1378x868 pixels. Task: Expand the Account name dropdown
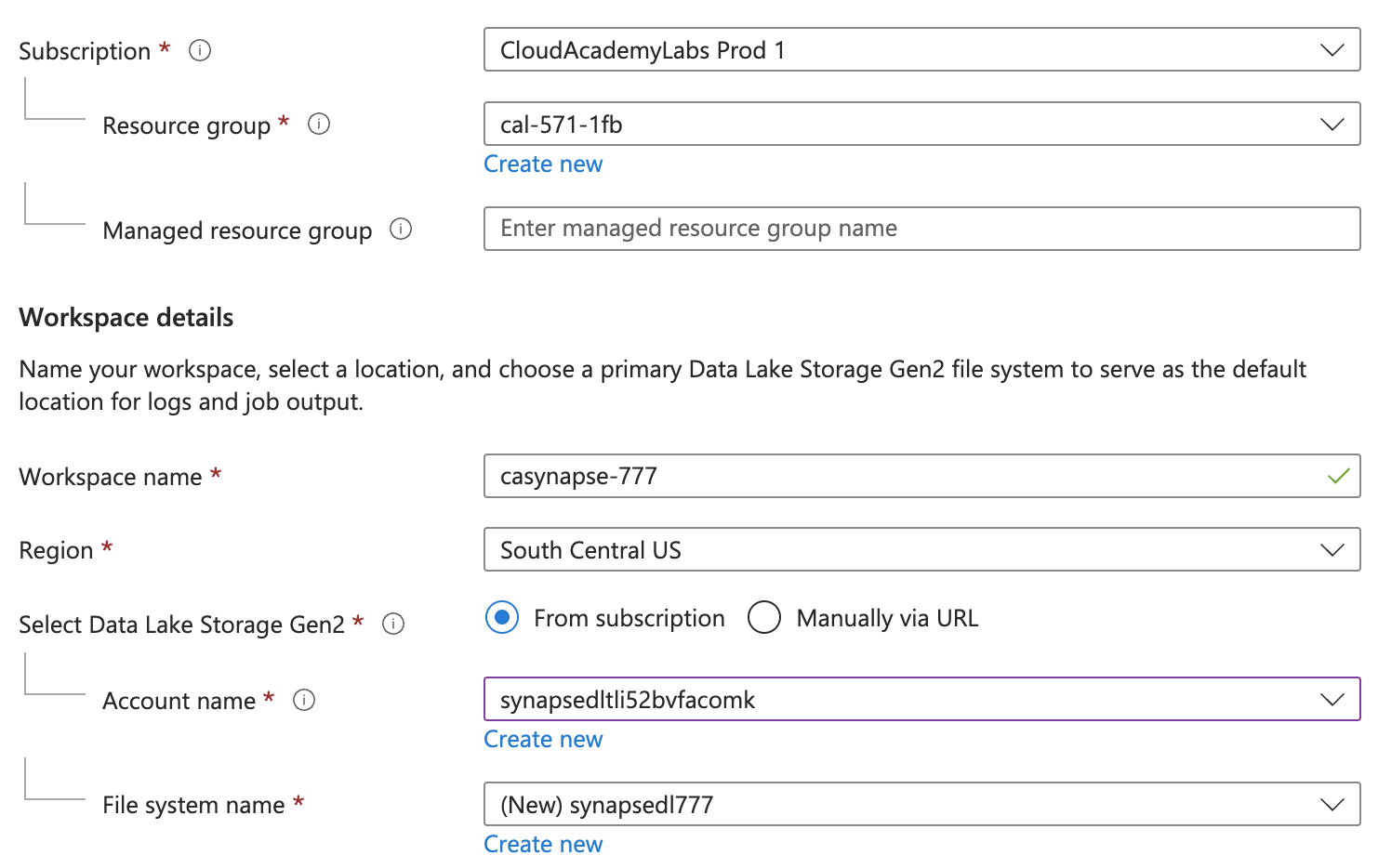tap(921, 700)
